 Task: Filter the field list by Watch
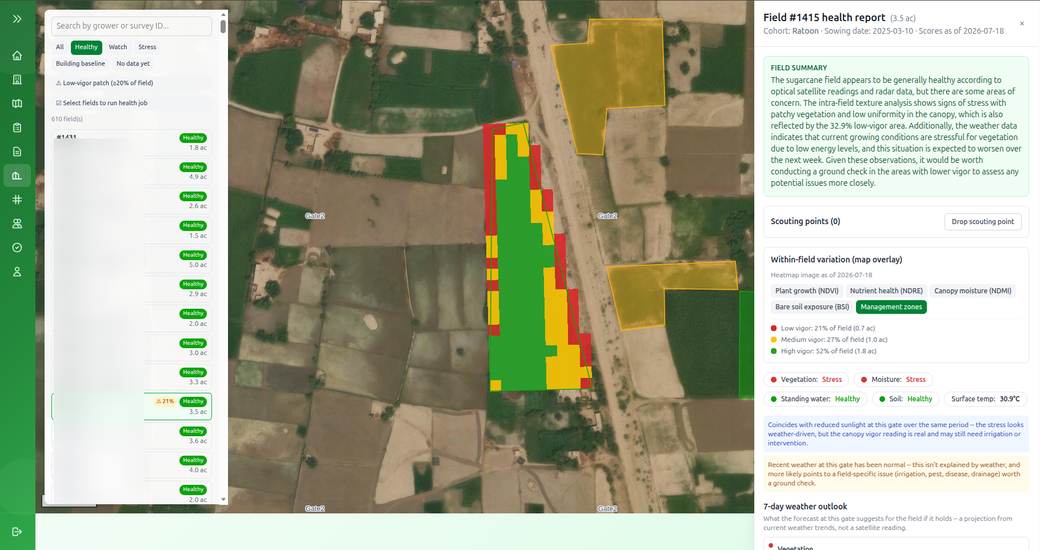point(118,47)
